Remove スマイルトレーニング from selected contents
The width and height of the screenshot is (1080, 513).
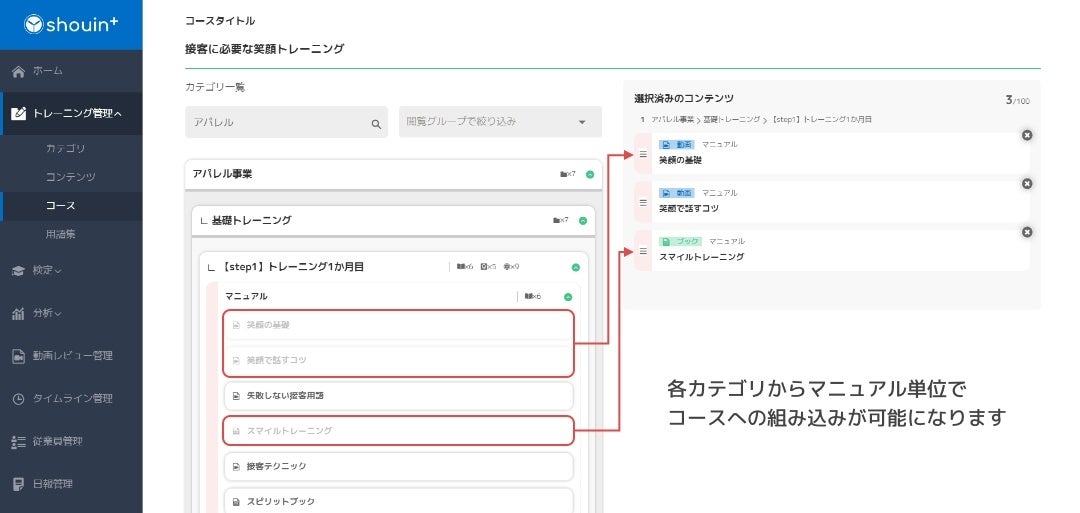tap(1027, 232)
